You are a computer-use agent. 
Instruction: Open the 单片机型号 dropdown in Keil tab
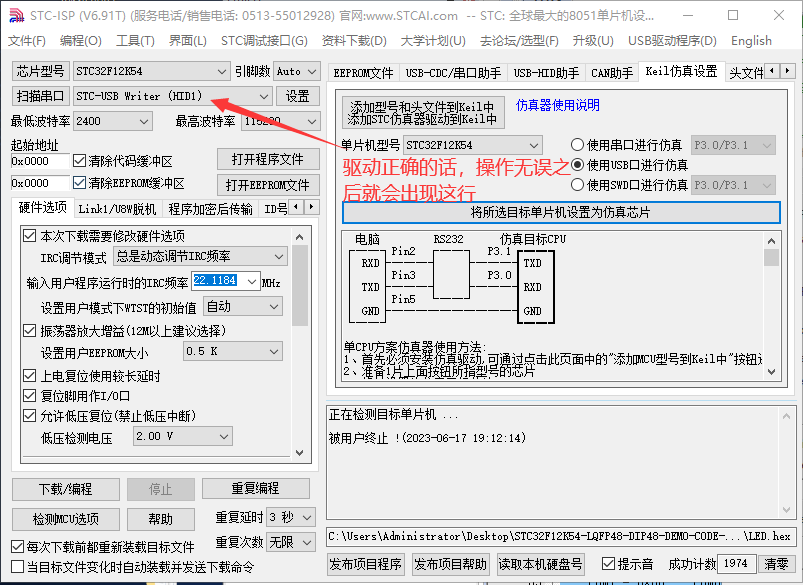[x=473, y=145]
